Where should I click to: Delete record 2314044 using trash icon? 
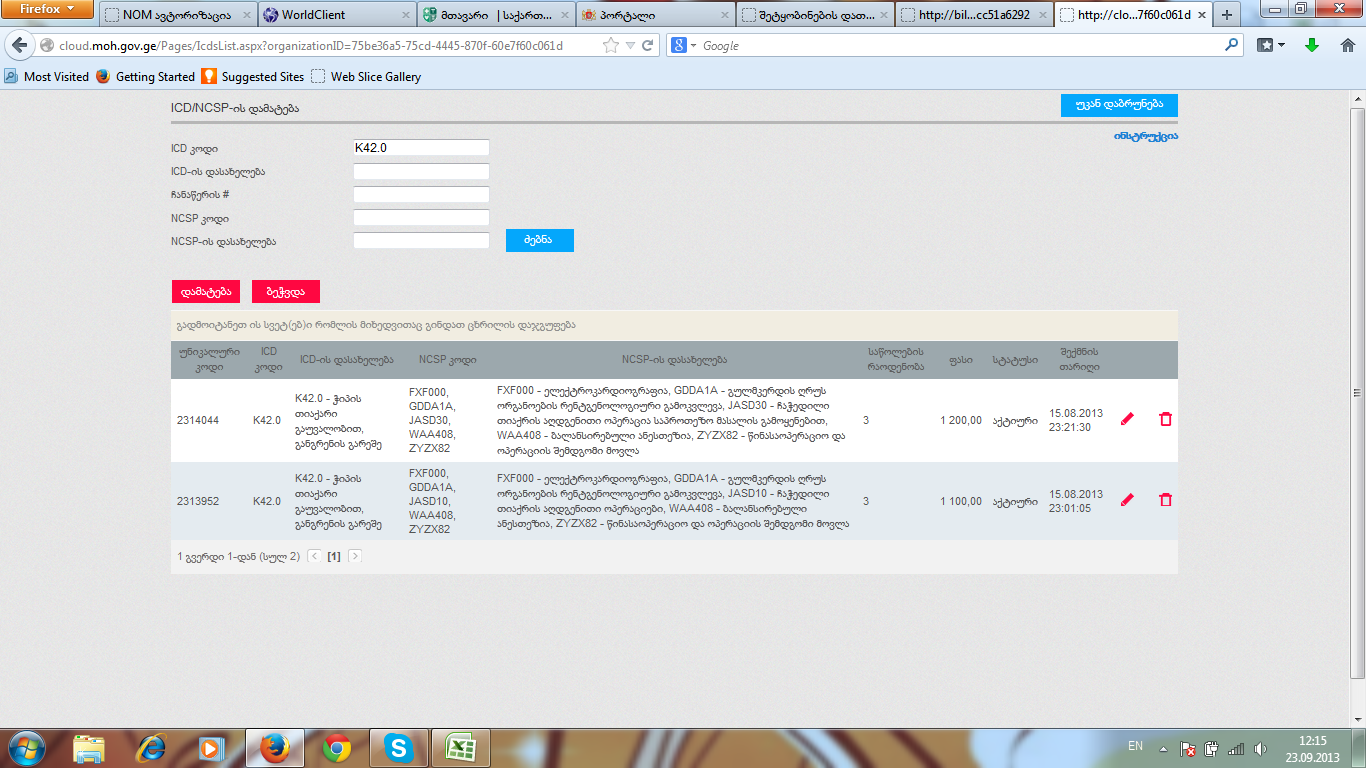[1165, 420]
